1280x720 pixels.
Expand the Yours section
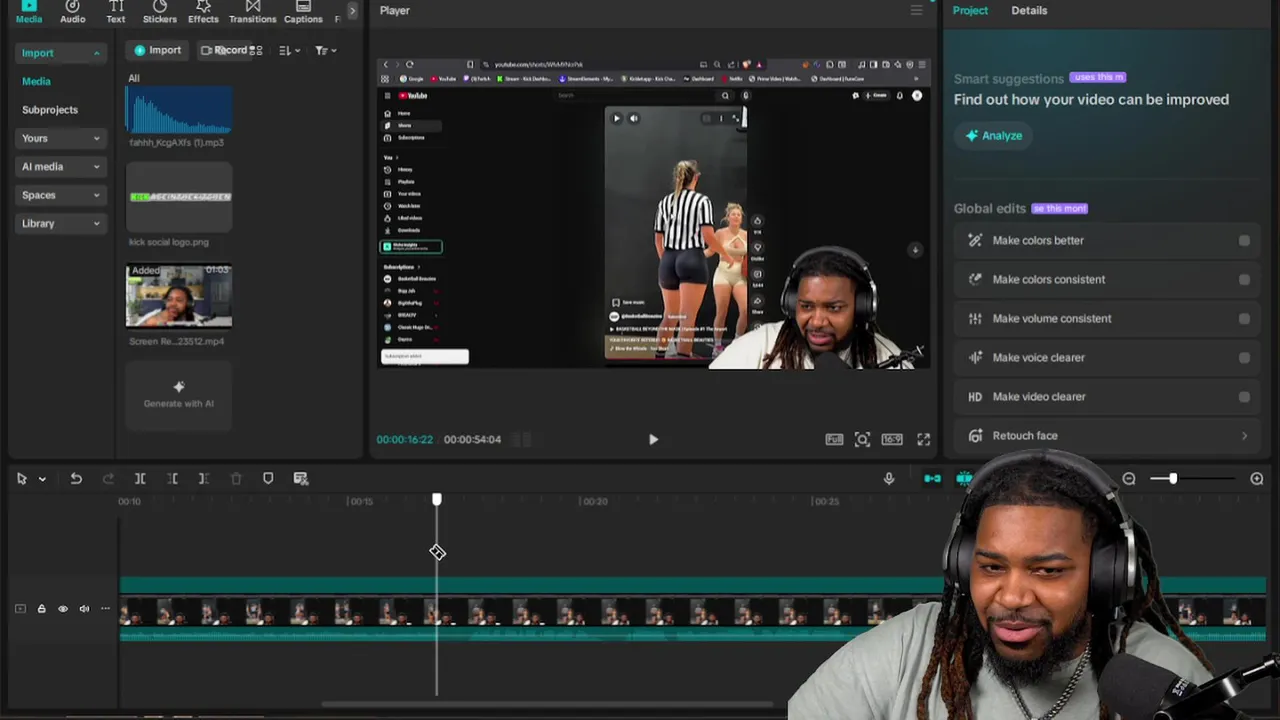pos(61,138)
